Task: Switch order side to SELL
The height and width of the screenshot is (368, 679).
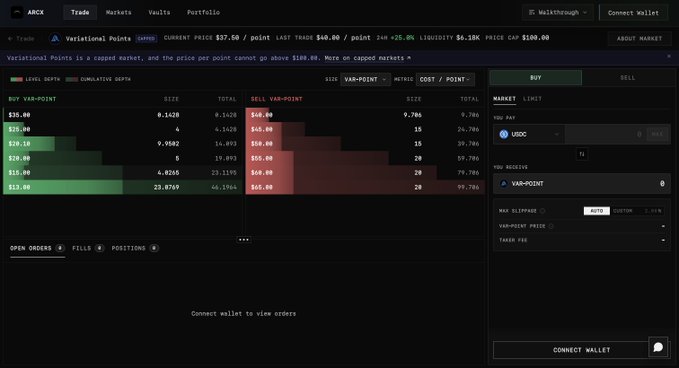Action: [628, 78]
